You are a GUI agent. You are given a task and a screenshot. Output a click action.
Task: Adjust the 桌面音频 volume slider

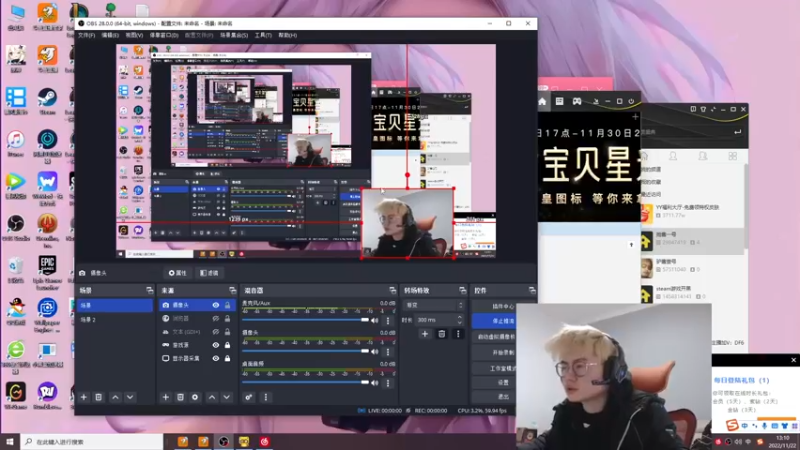coord(305,382)
